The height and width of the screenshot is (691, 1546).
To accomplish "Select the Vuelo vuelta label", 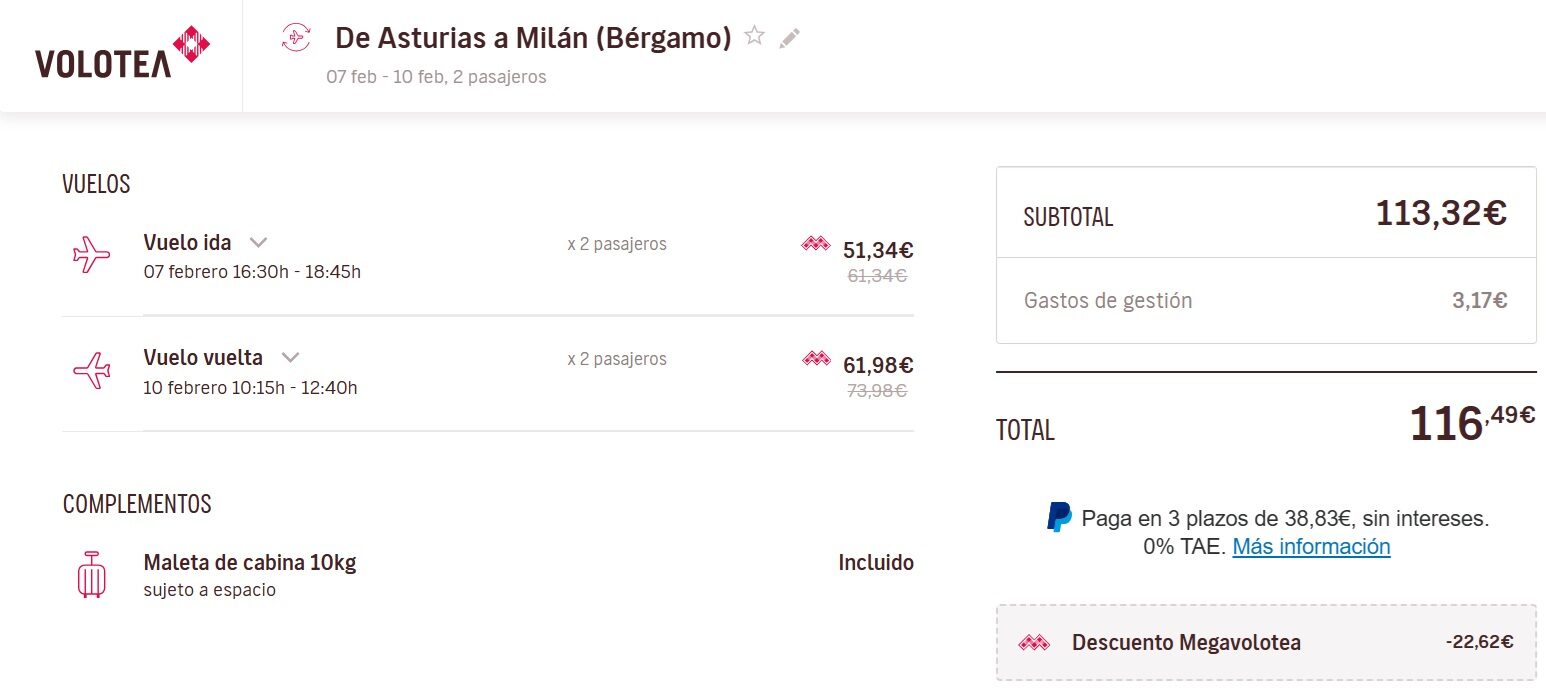I will (203, 358).
